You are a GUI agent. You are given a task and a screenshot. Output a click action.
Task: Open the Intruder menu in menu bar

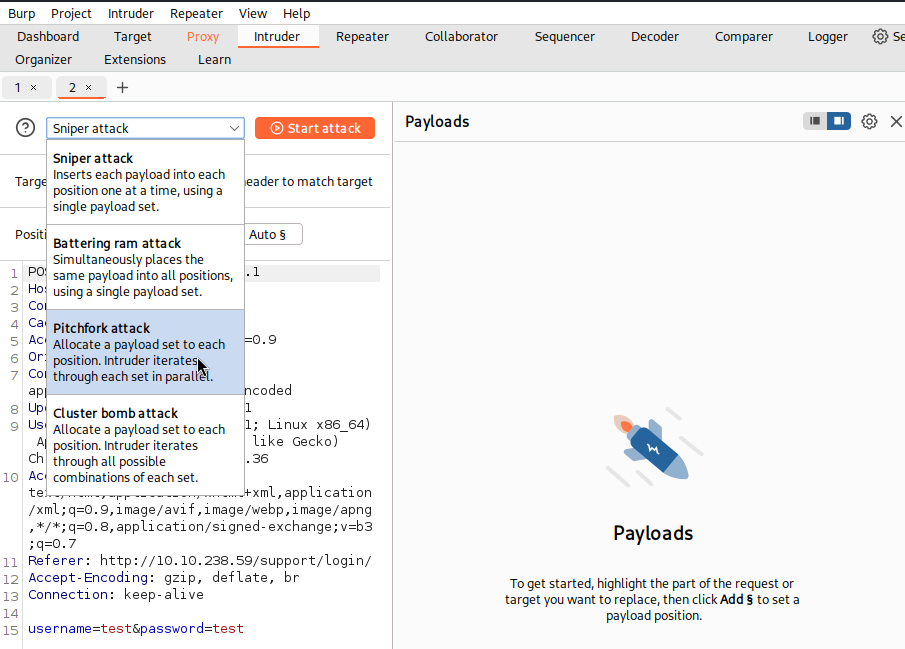tap(130, 13)
